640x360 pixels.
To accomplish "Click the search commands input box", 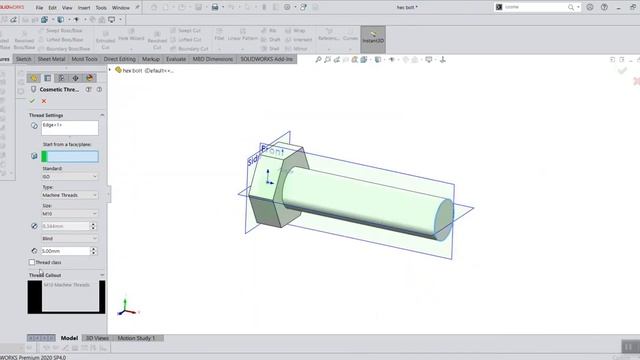I will tap(535, 7).
